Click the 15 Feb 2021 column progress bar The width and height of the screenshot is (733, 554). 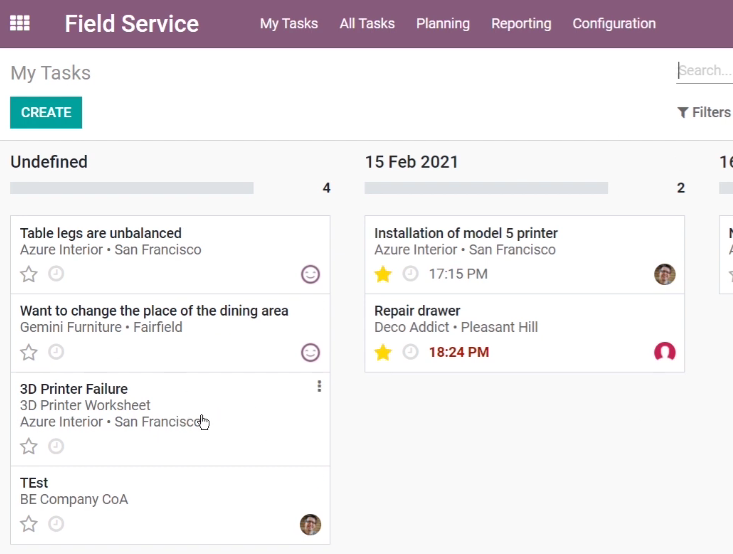tap(486, 188)
